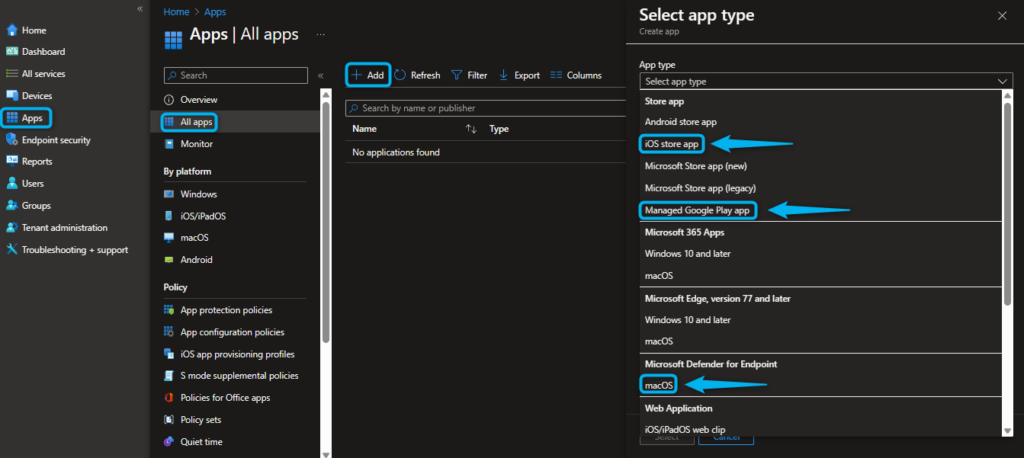Collapse the Apps menu pane chevron
This screenshot has height=458, width=1024.
[321, 76]
